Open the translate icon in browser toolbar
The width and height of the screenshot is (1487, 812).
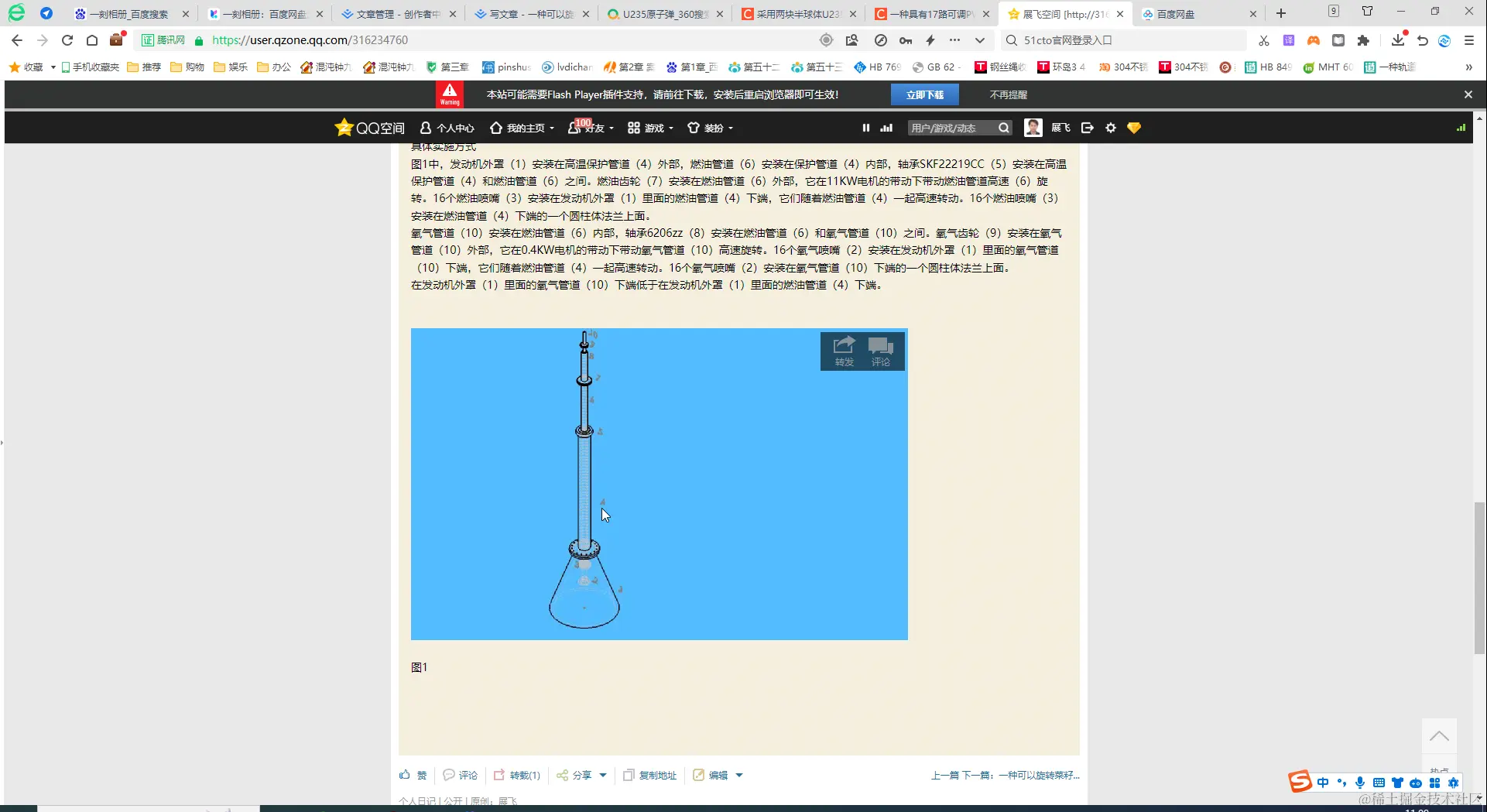[1289, 40]
